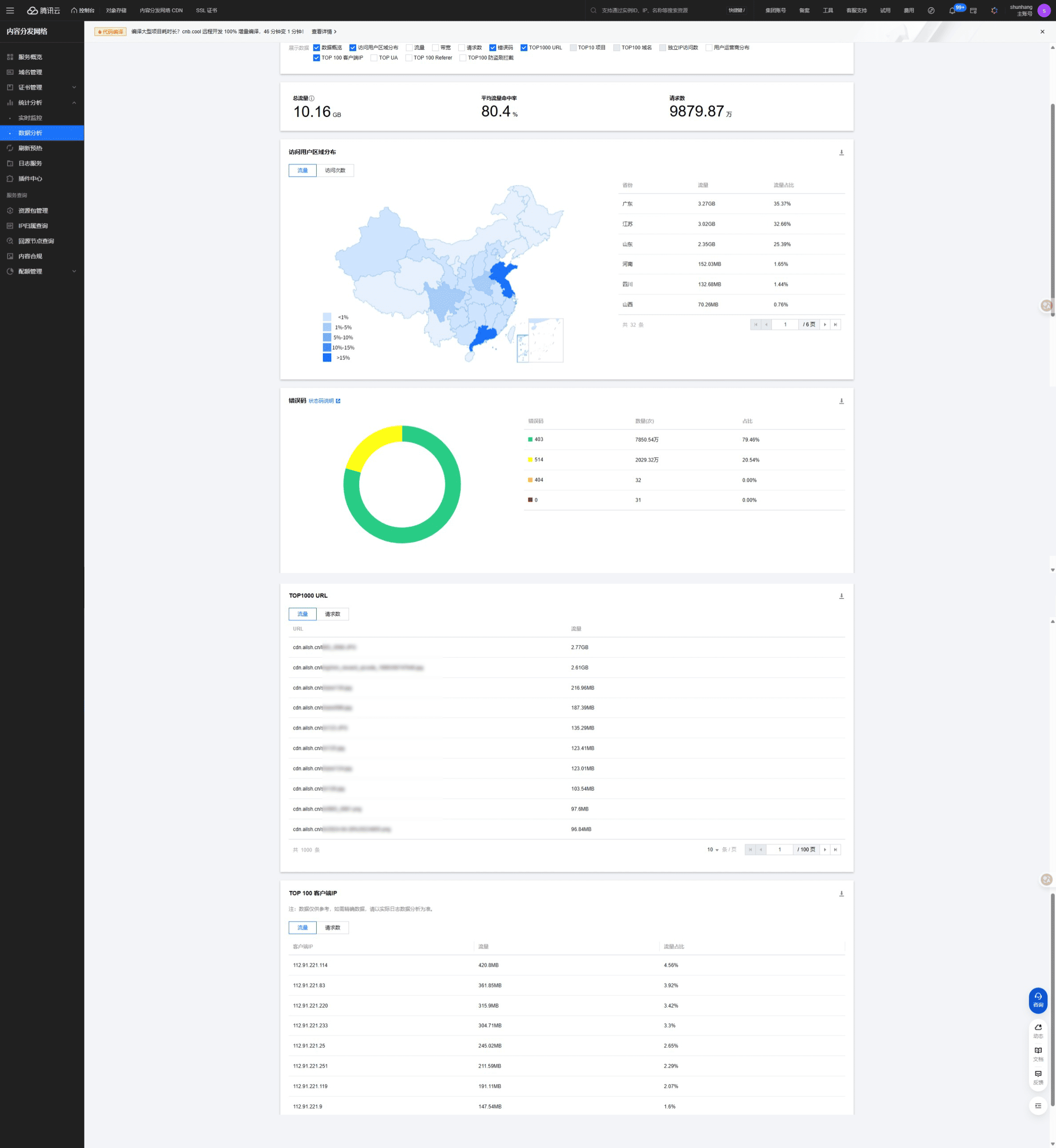This screenshot has height=1148, width=1056.
Task: Click download icon for 错误码 panel
Action: pos(841,401)
